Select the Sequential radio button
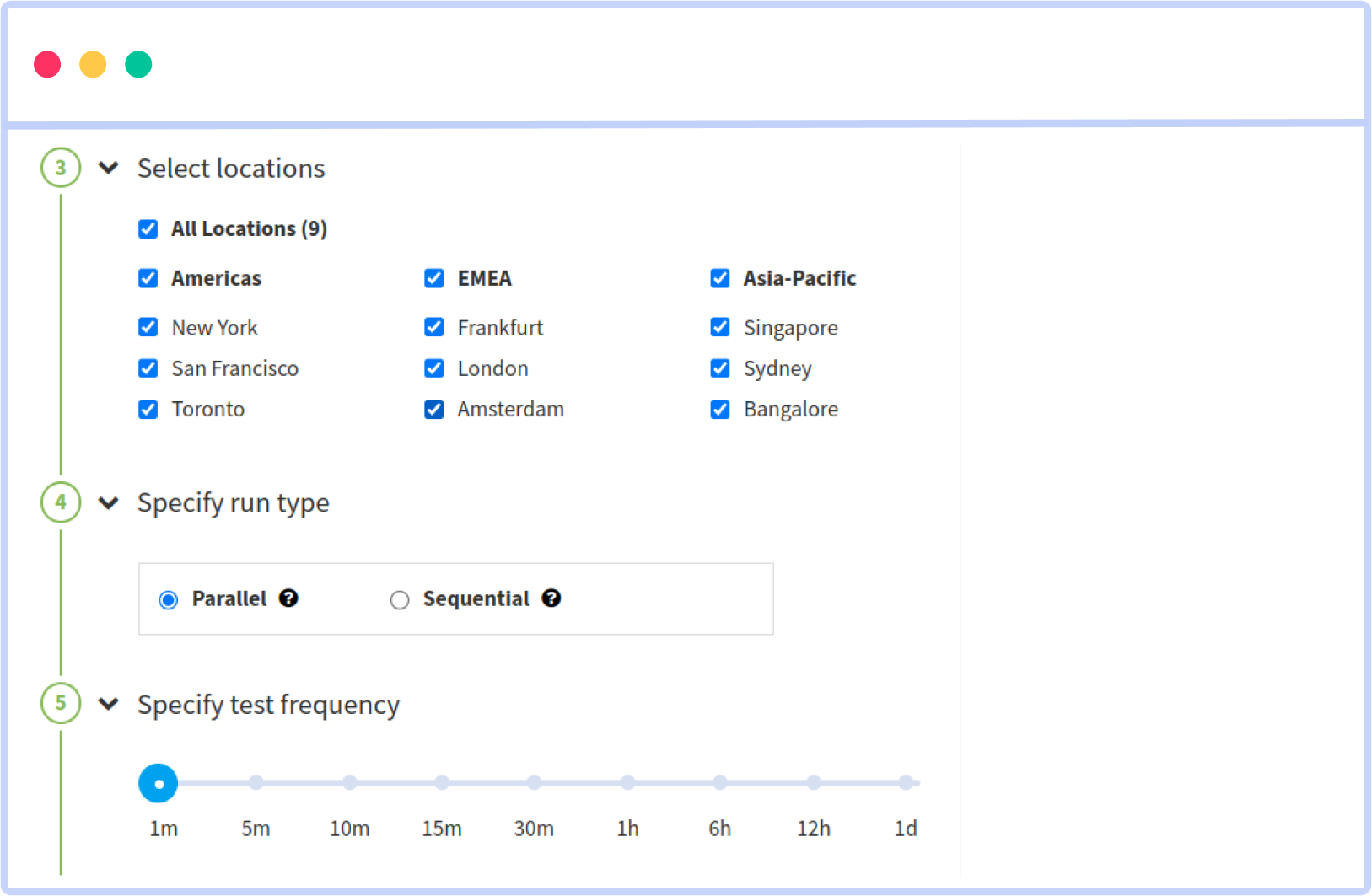 point(400,600)
